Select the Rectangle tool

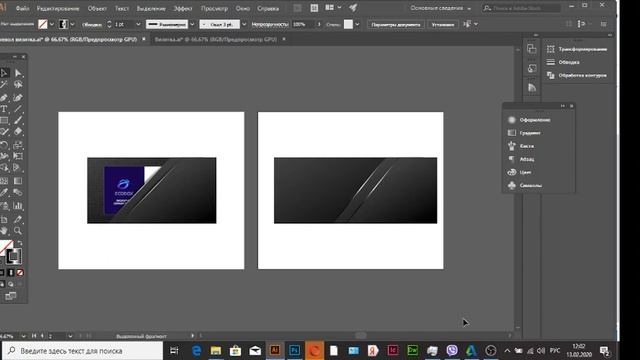click(x=4, y=120)
